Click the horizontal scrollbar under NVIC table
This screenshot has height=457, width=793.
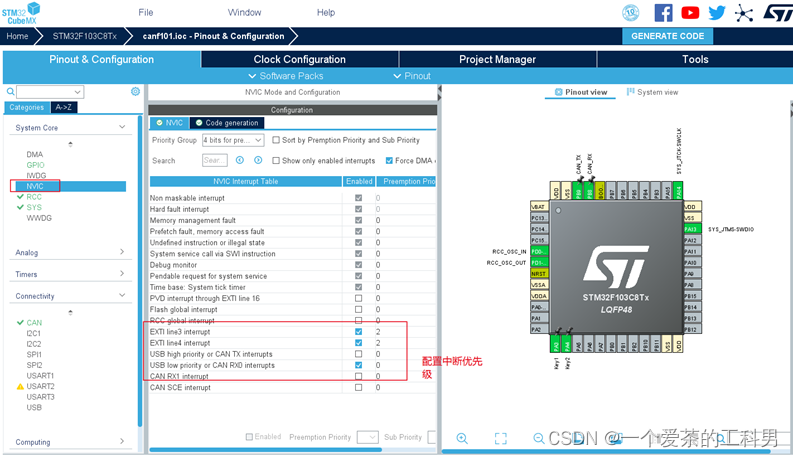coord(266,449)
